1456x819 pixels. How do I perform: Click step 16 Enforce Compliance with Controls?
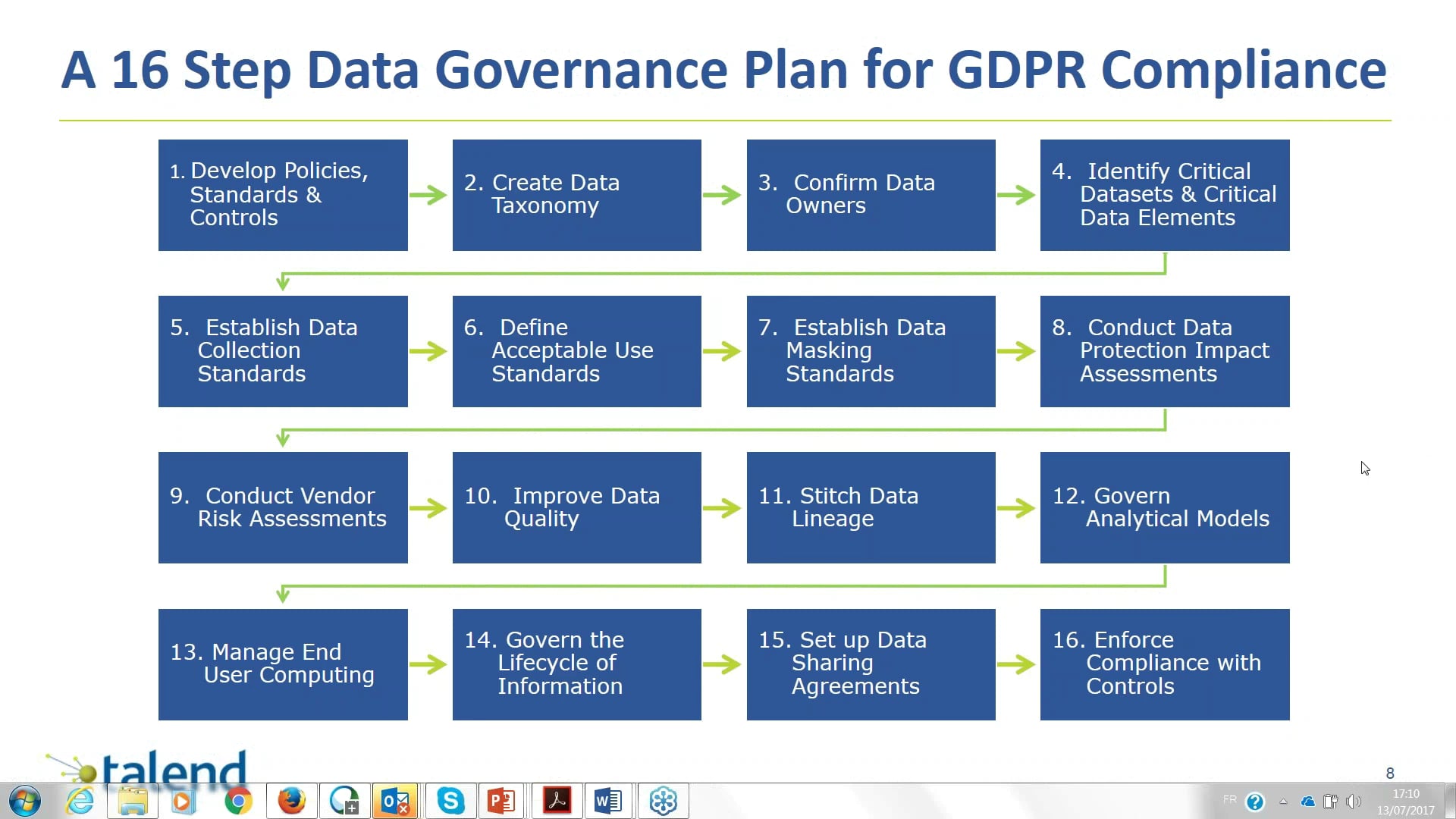[x=1165, y=664]
